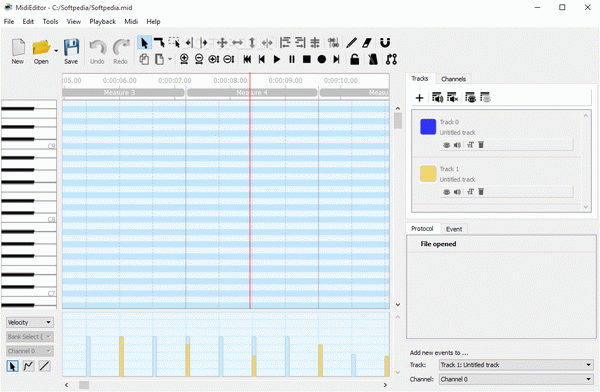Open the Track dropdown for new events
The height and width of the screenshot is (392, 600).
[x=516, y=365]
